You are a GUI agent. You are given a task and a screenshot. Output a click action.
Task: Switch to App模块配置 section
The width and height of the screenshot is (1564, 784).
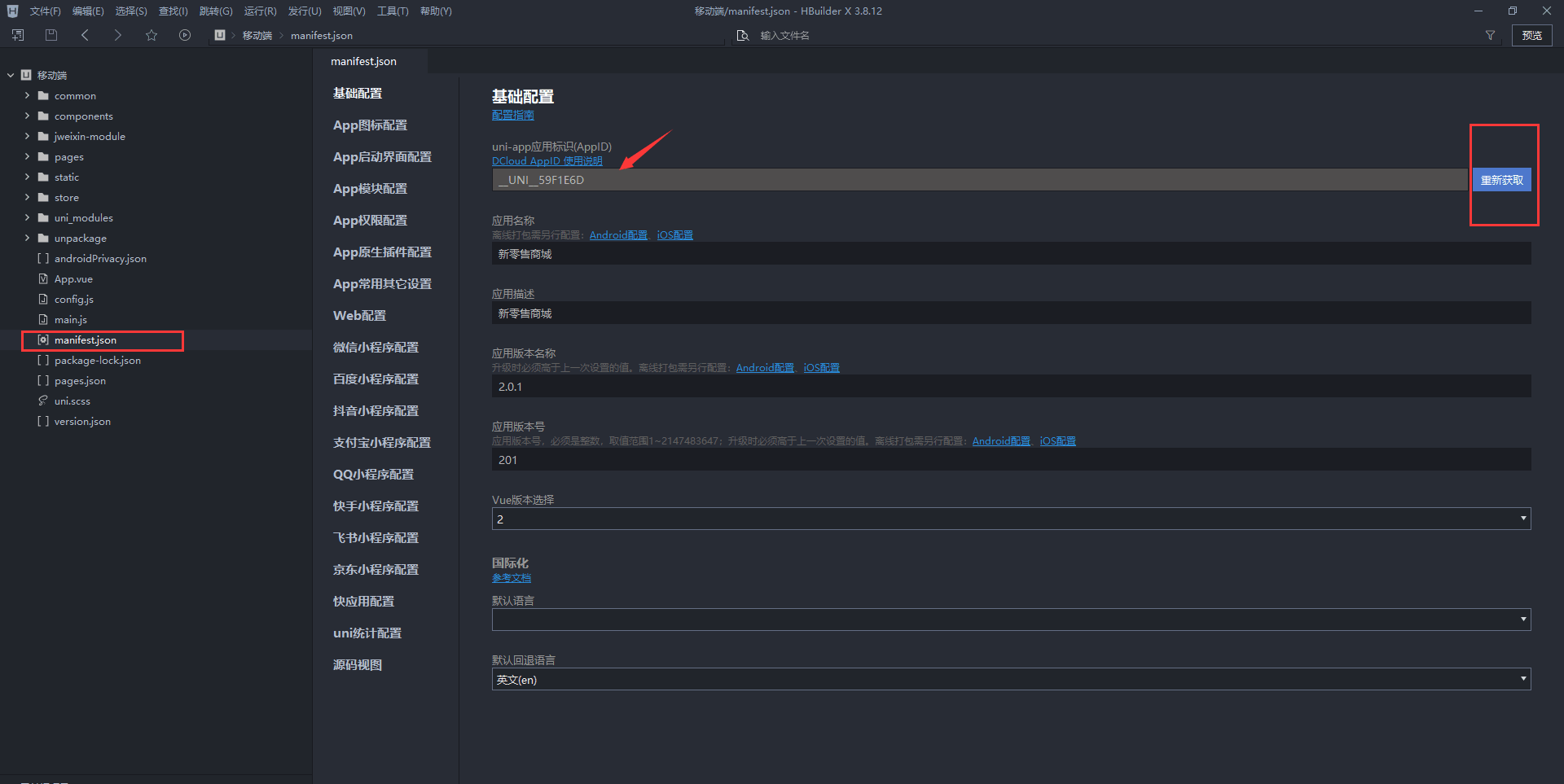point(370,189)
